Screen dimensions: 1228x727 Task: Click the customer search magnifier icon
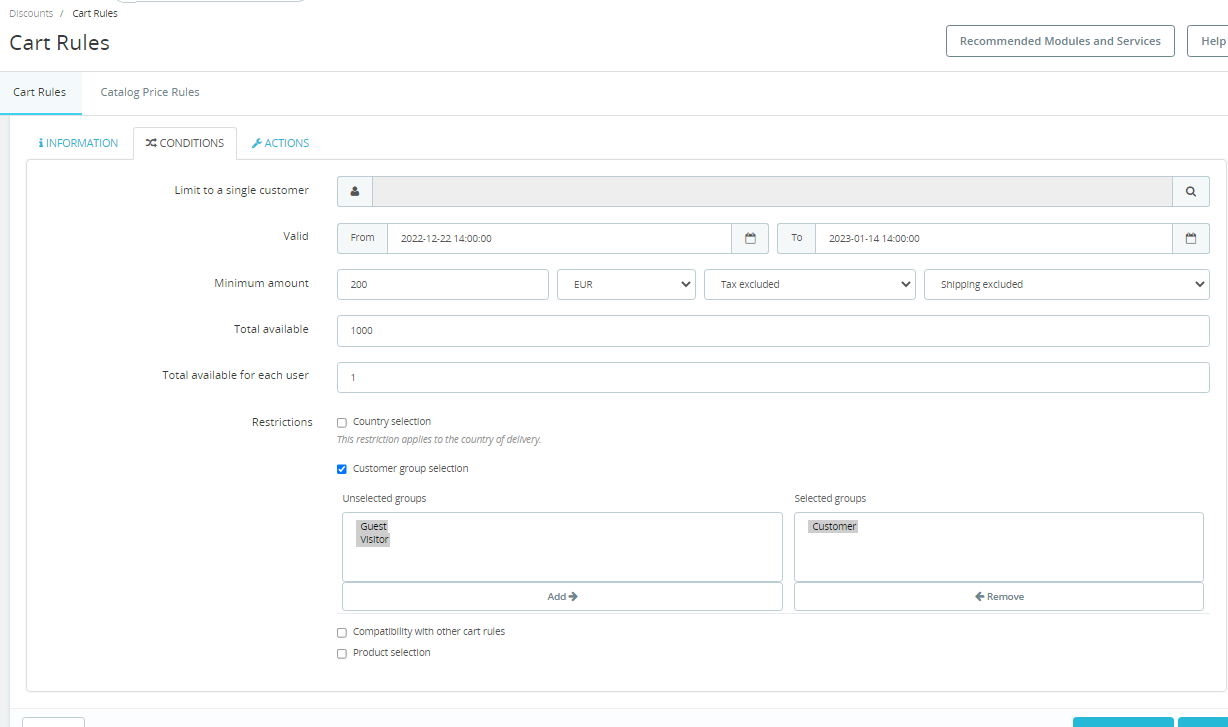[1190, 191]
